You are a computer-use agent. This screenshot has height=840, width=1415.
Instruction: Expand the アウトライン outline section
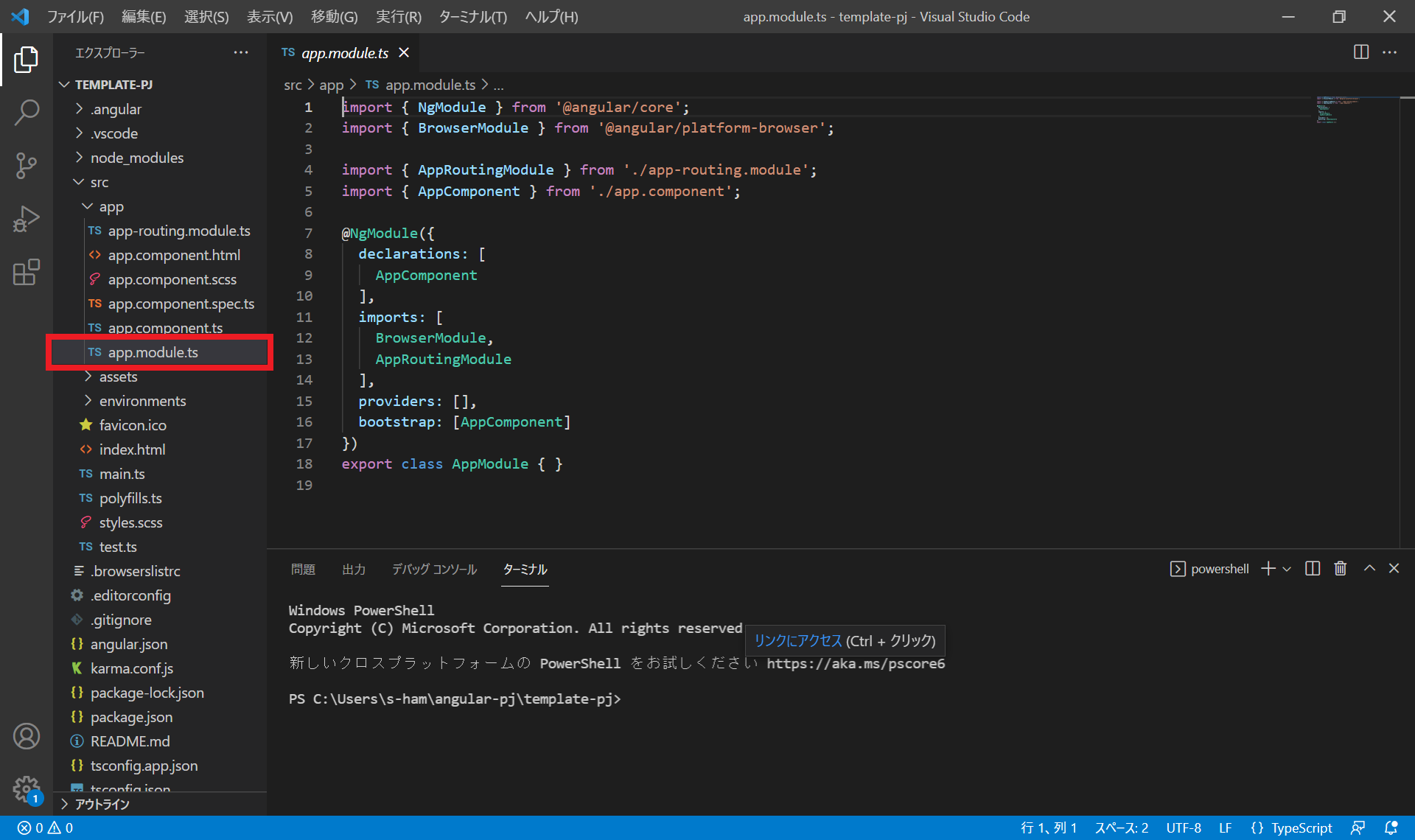102,804
